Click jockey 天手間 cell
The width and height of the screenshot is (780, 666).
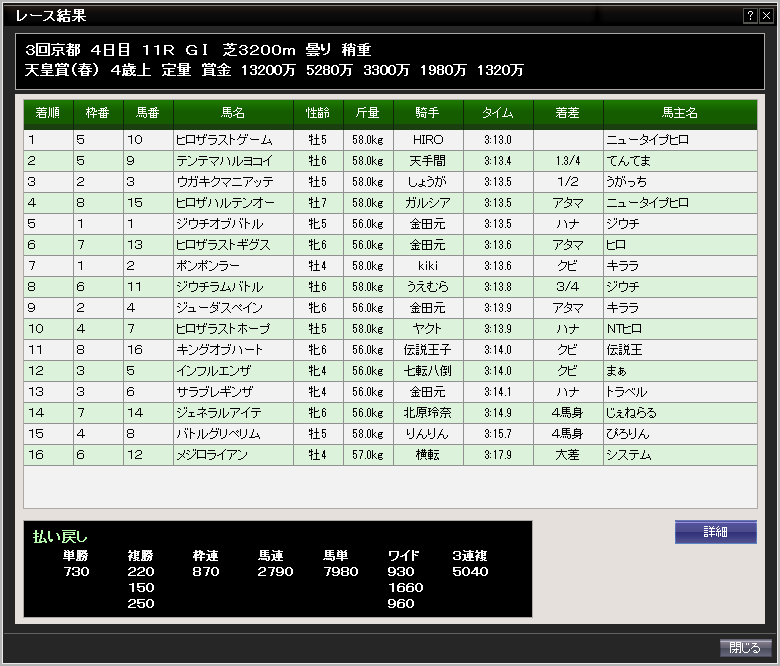428,161
